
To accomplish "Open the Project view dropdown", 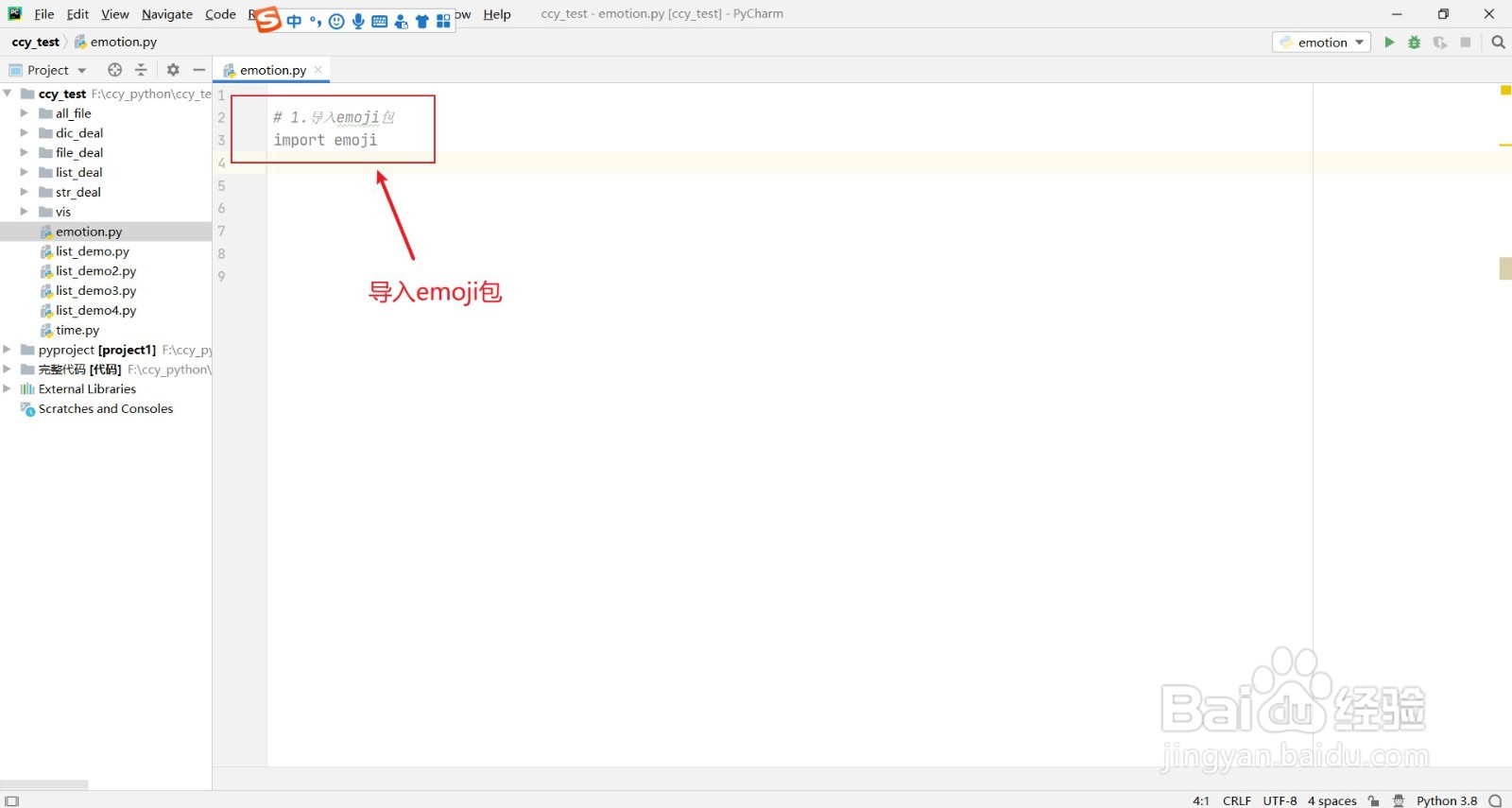I will tap(47, 70).
